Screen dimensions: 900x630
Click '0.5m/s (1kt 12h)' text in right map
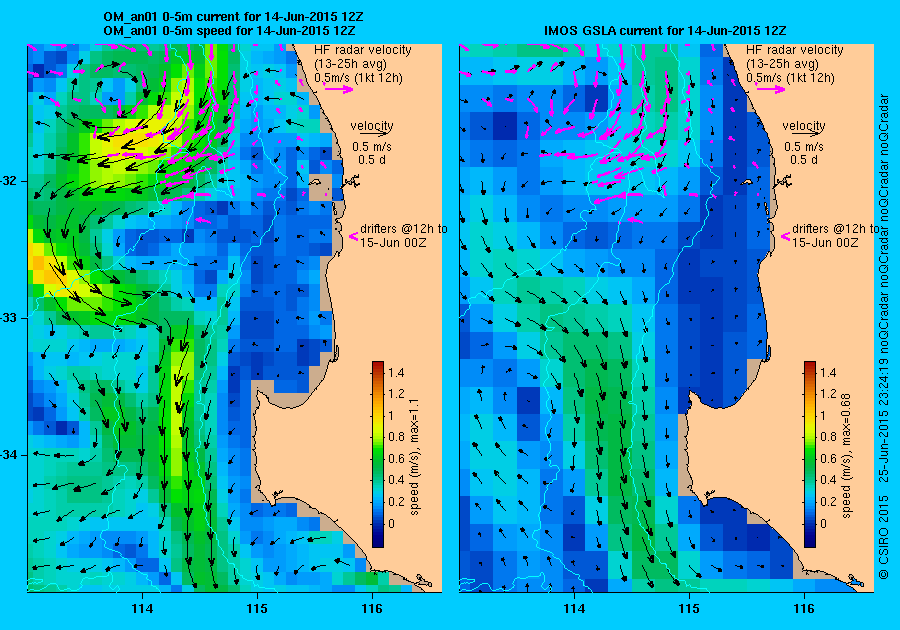point(790,77)
